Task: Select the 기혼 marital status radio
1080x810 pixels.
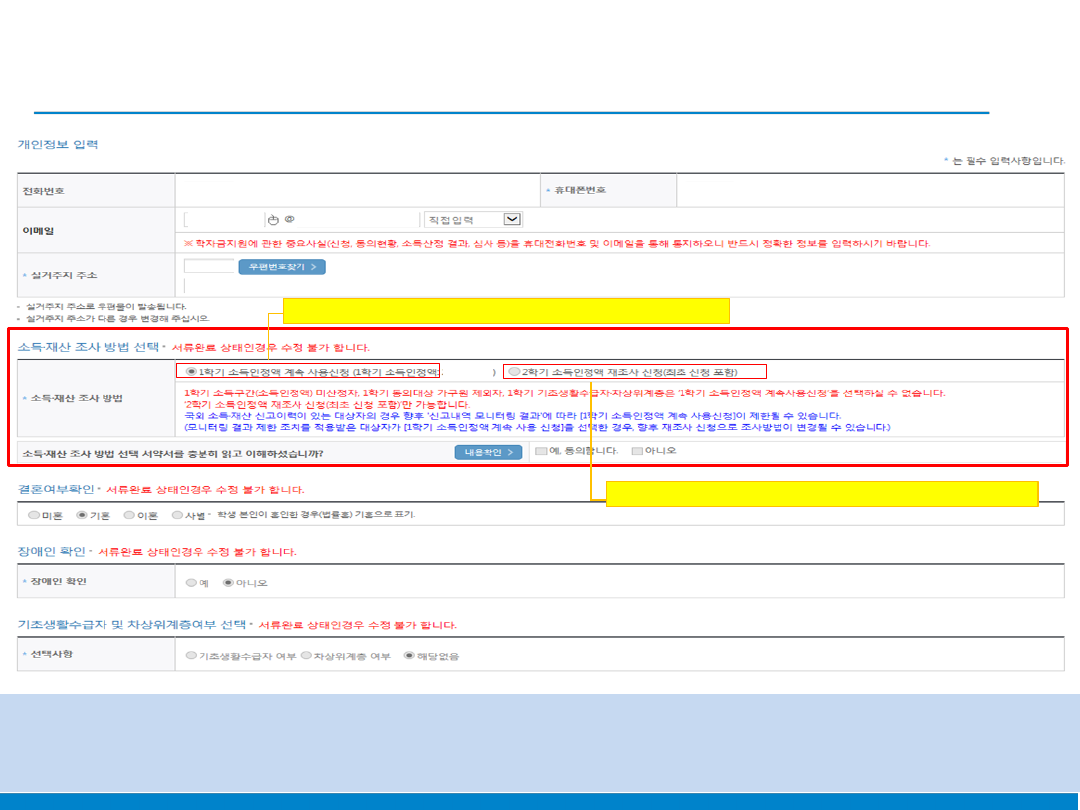Action: (x=82, y=515)
